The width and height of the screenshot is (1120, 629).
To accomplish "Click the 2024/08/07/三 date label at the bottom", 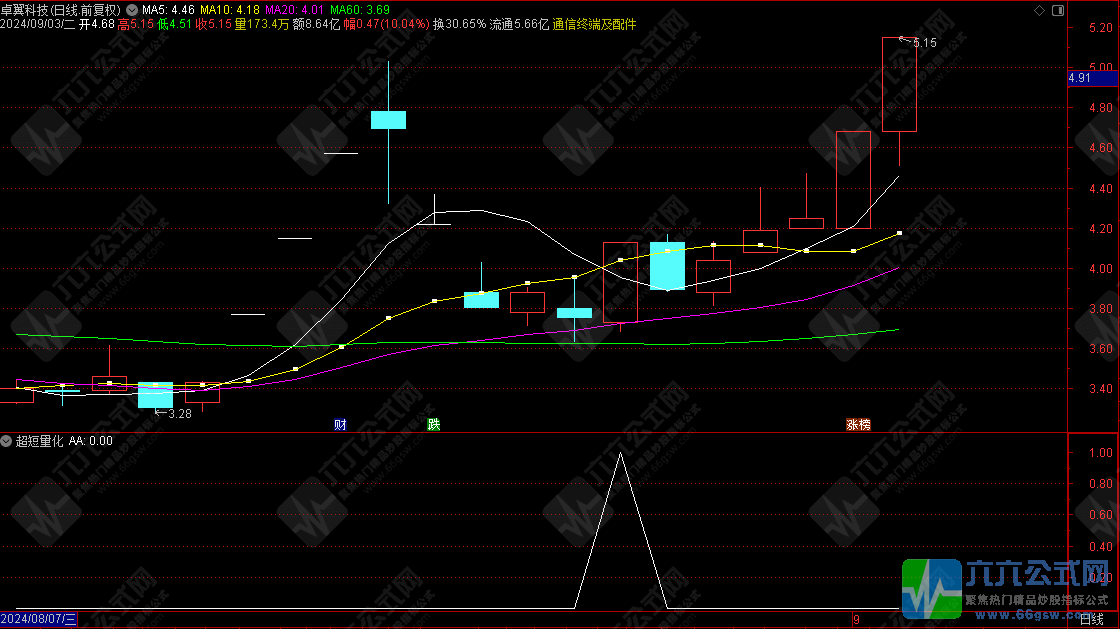I will 38,619.
